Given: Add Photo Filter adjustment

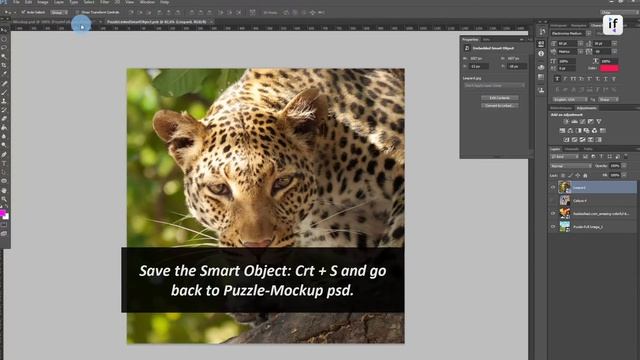Looking at the screenshot, I should [586, 131].
